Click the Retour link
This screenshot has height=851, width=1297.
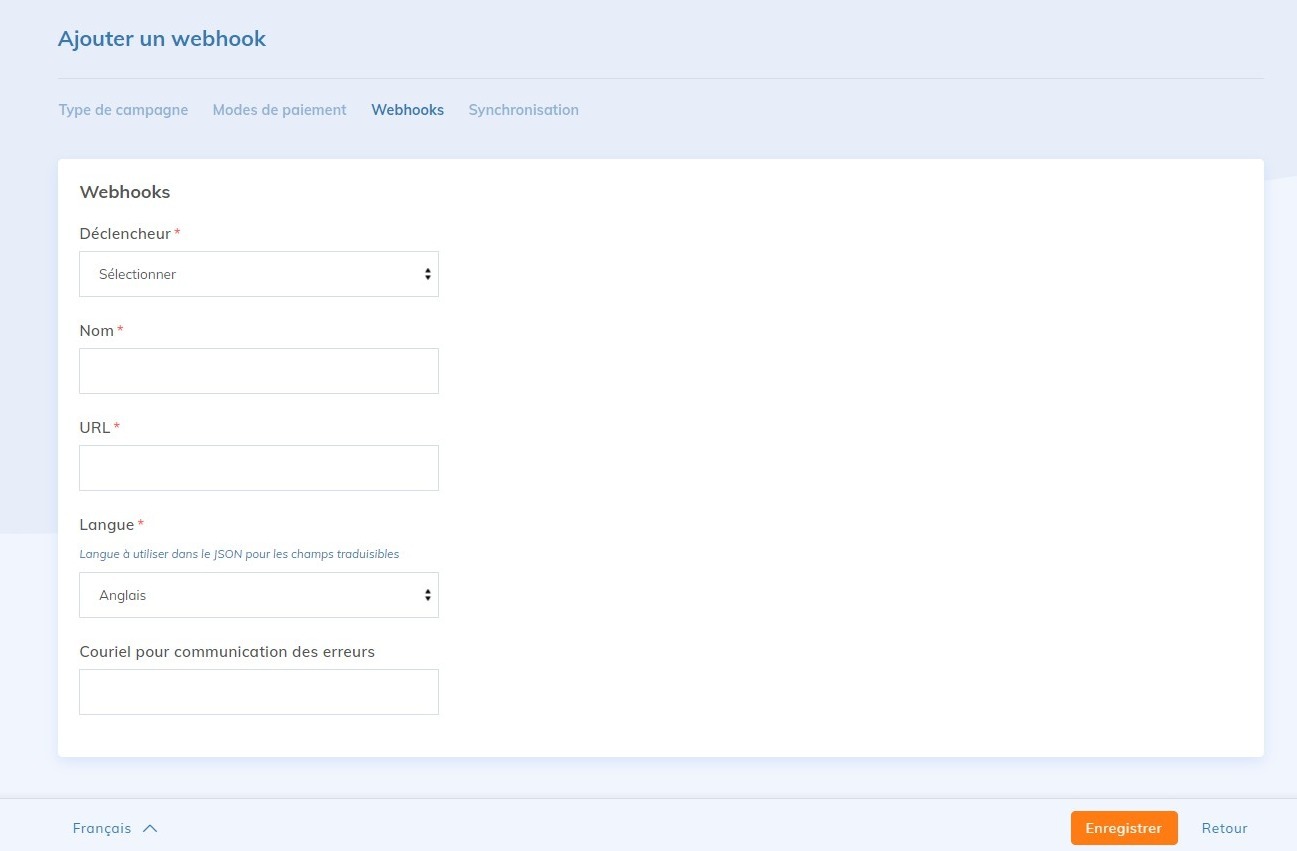pyautogui.click(x=1224, y=827)
